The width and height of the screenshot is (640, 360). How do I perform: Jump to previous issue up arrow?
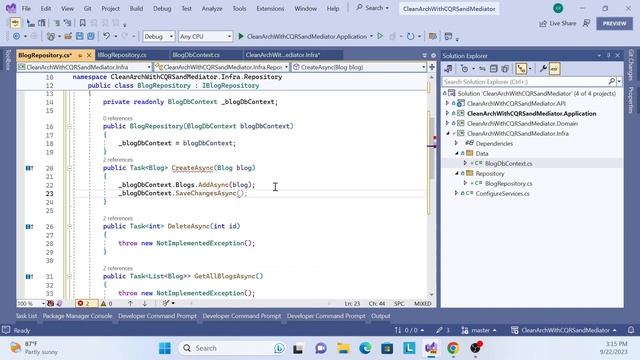point(130,303)
